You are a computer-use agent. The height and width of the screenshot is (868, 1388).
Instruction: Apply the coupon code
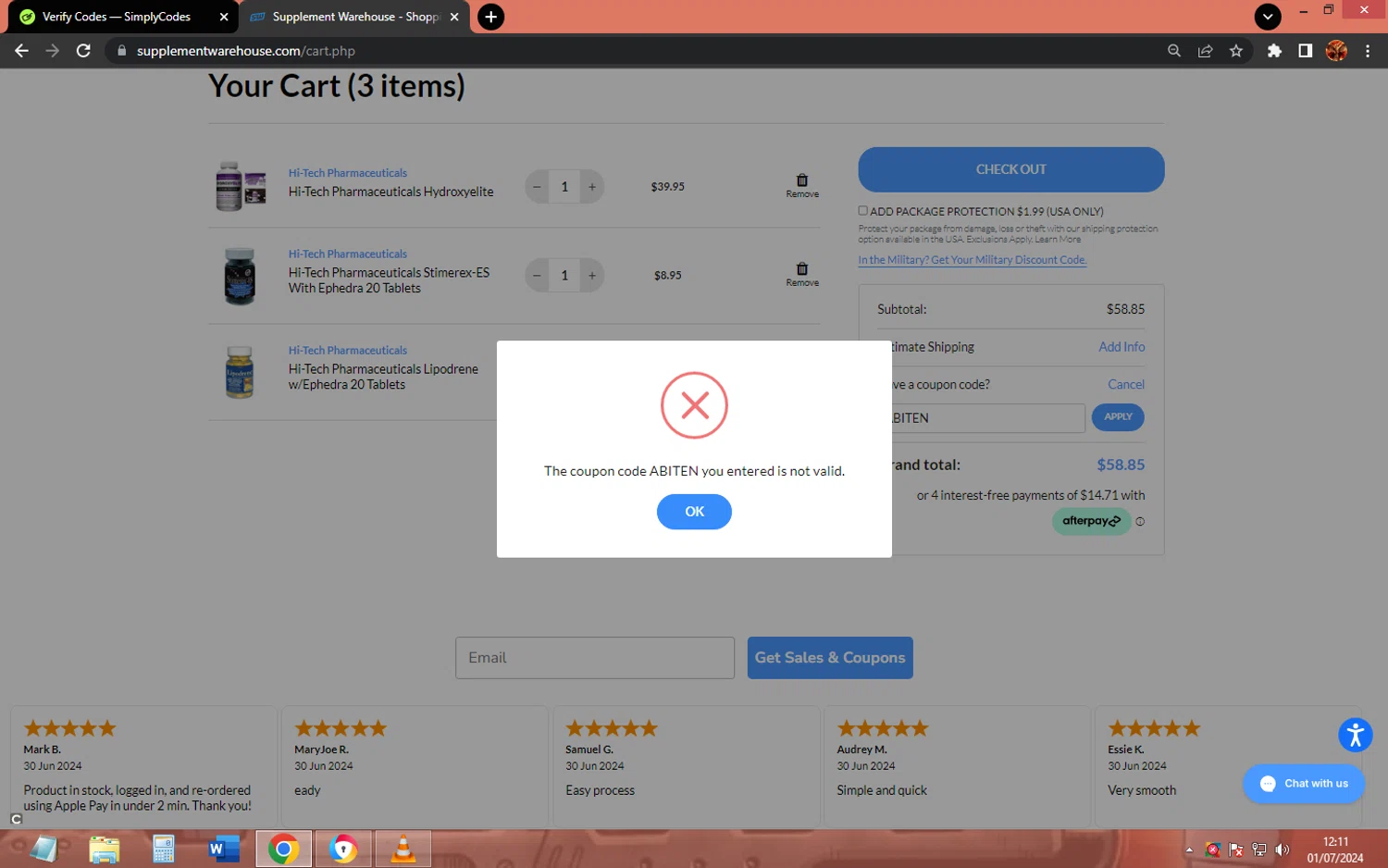(1118, 417)
